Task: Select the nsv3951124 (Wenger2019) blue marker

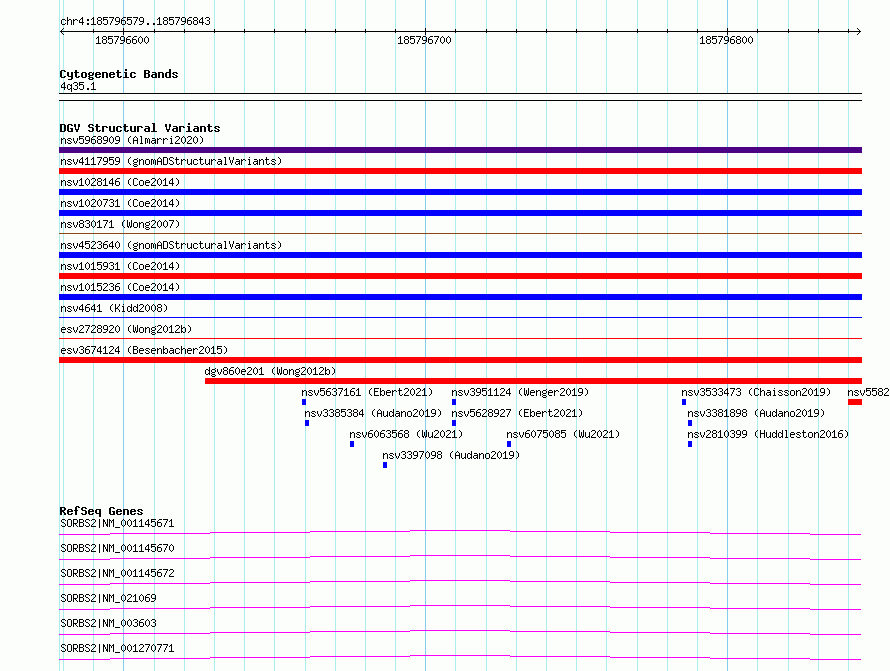Action: (x=454, y=402)
